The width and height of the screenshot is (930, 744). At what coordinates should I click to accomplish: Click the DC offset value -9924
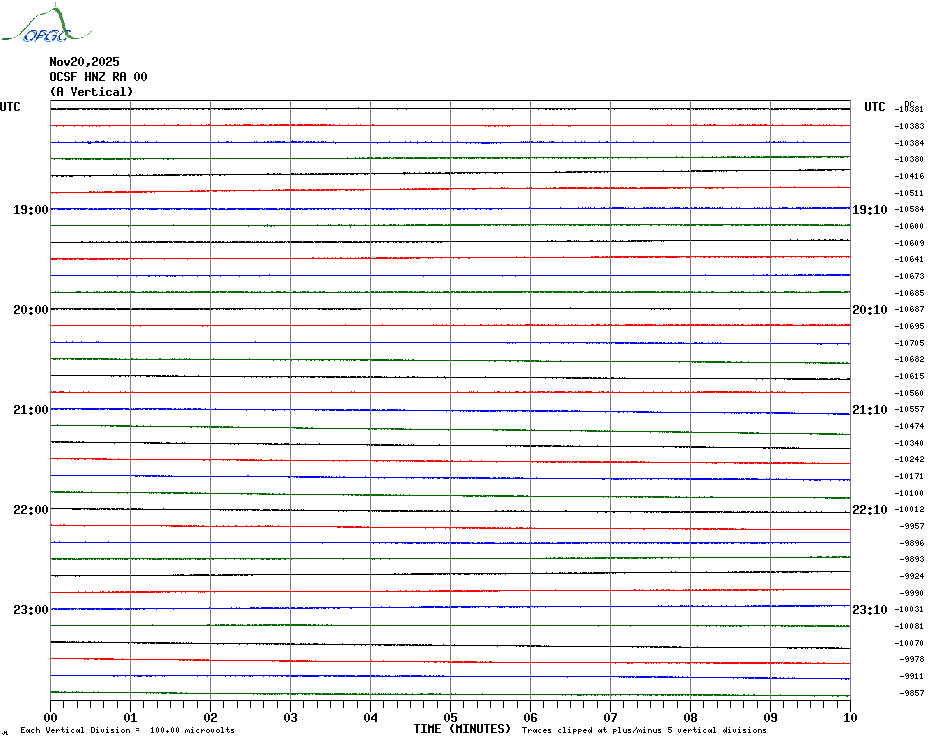pyautogui.click(x=912, y=576)
